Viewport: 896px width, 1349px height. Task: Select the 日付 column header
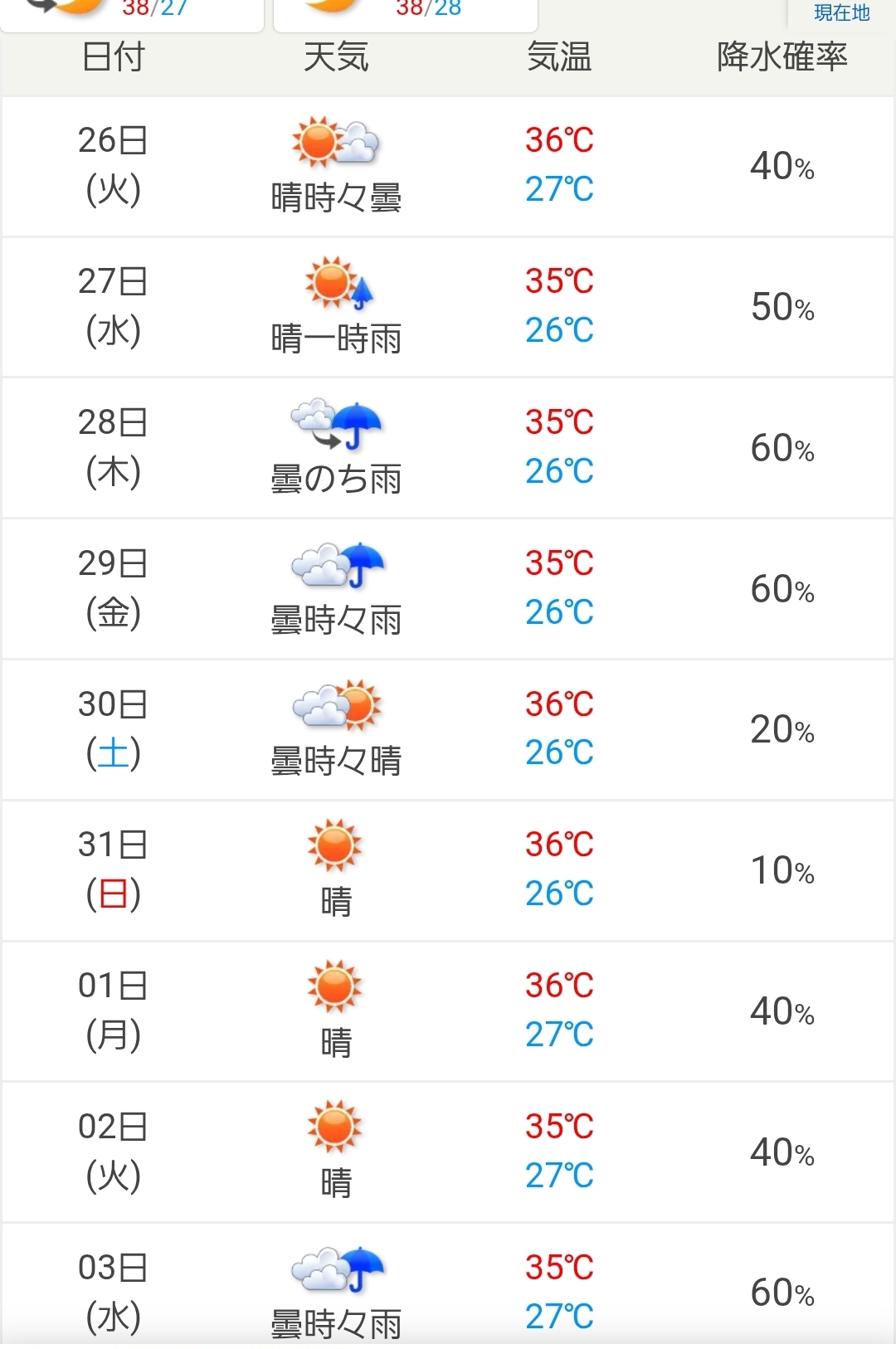click(113, 57)
